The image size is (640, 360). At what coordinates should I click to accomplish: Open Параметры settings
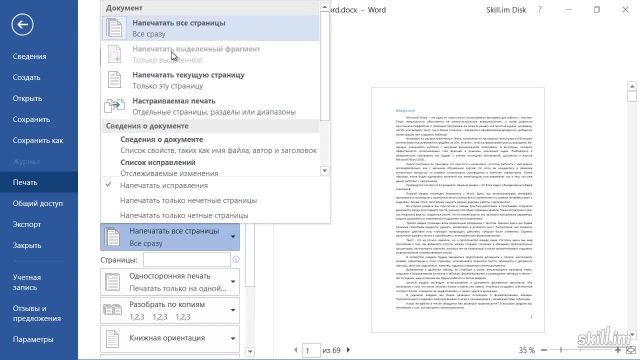pos(33,339)
